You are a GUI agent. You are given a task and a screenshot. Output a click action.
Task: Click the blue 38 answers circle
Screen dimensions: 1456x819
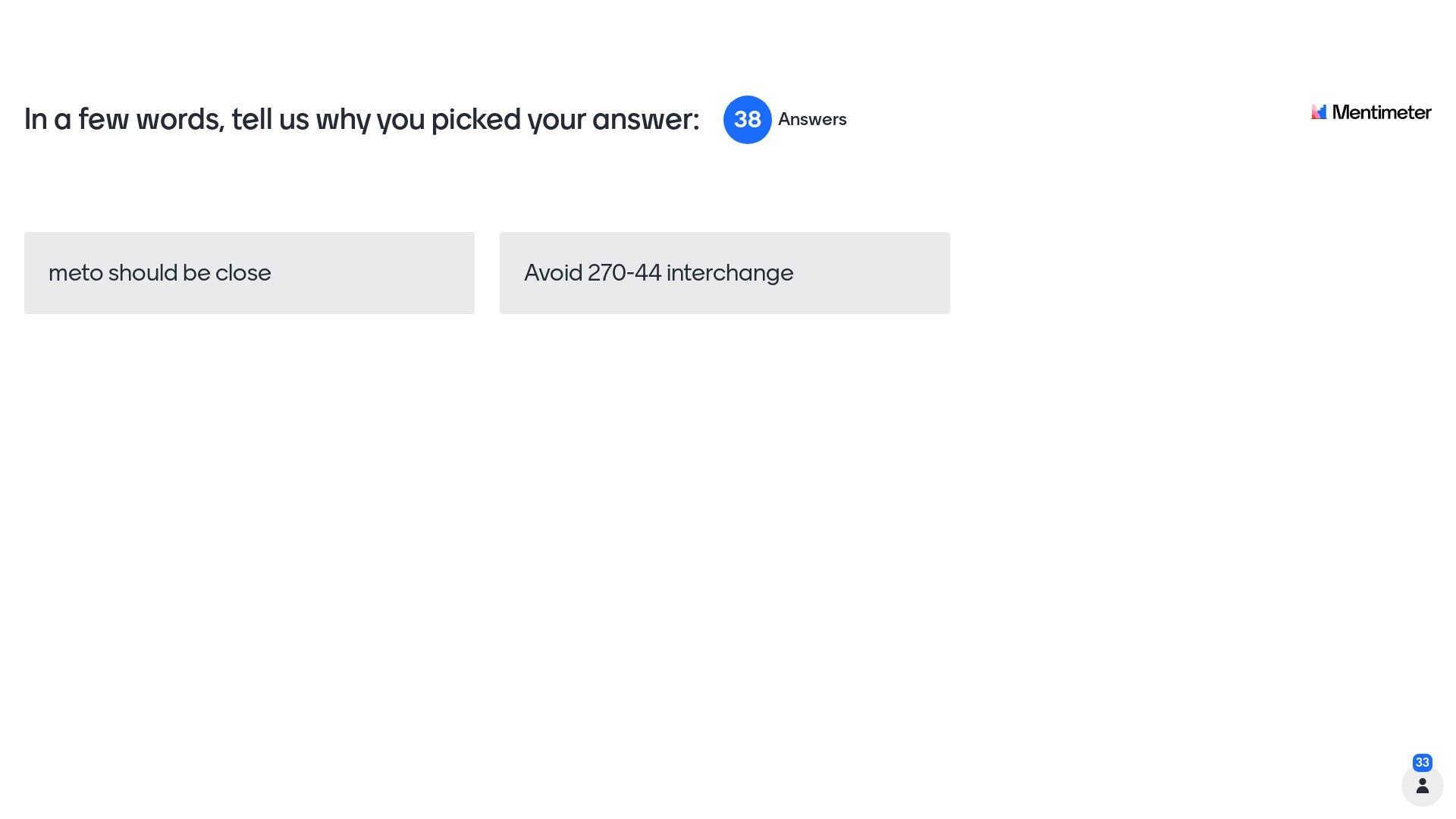747,120
